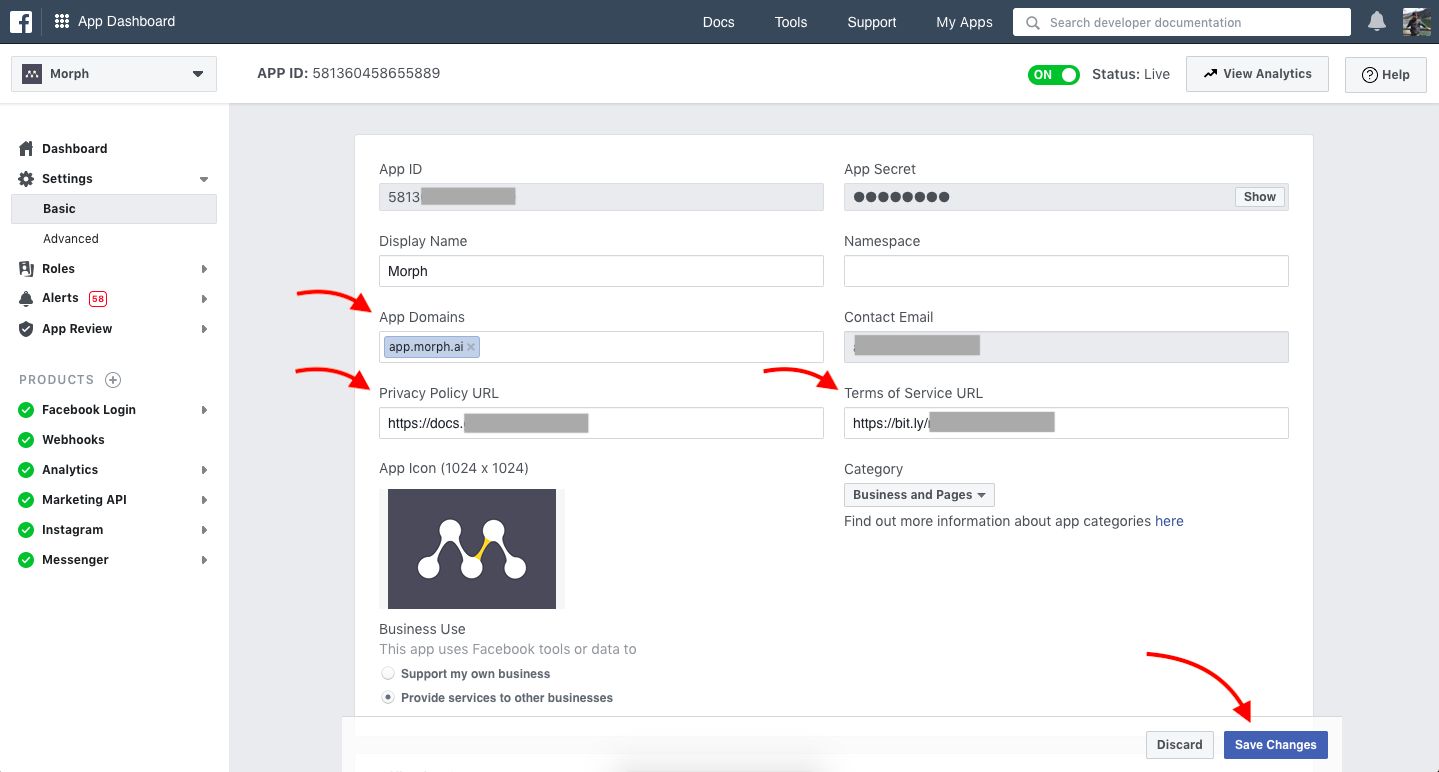Open the Docs menu
Viewport: 1439px width, 772px height.
[718, 22]
